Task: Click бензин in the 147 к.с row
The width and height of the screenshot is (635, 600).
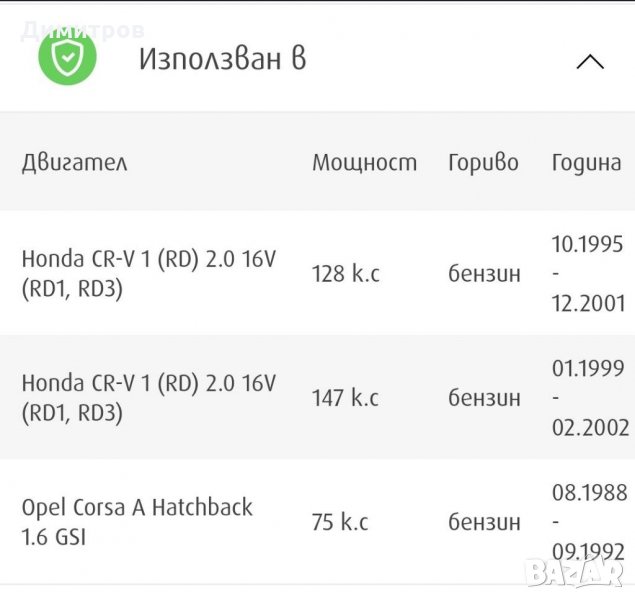Action: pos(484,397)
